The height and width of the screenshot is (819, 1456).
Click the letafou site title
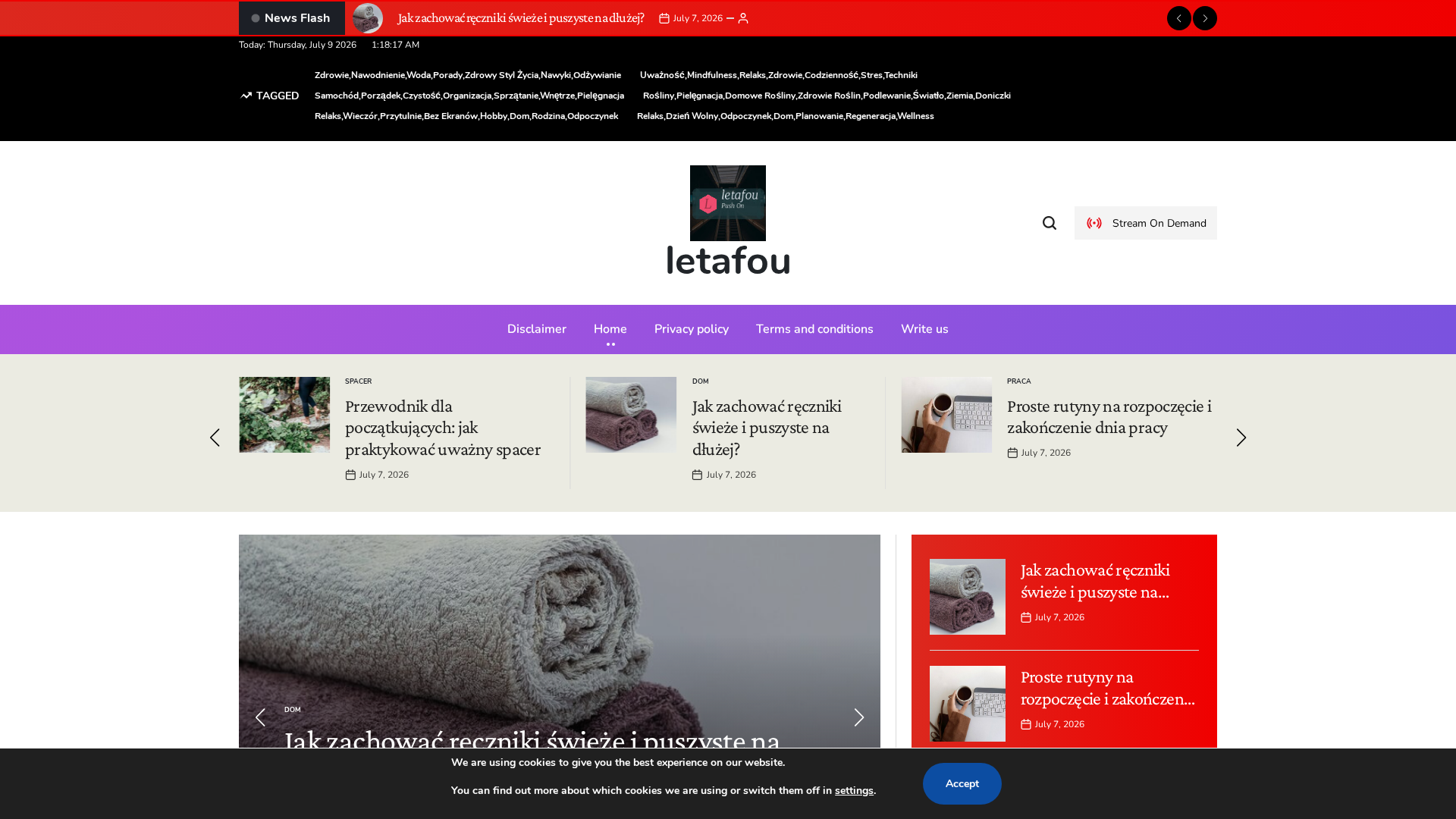tap(728, 261)
